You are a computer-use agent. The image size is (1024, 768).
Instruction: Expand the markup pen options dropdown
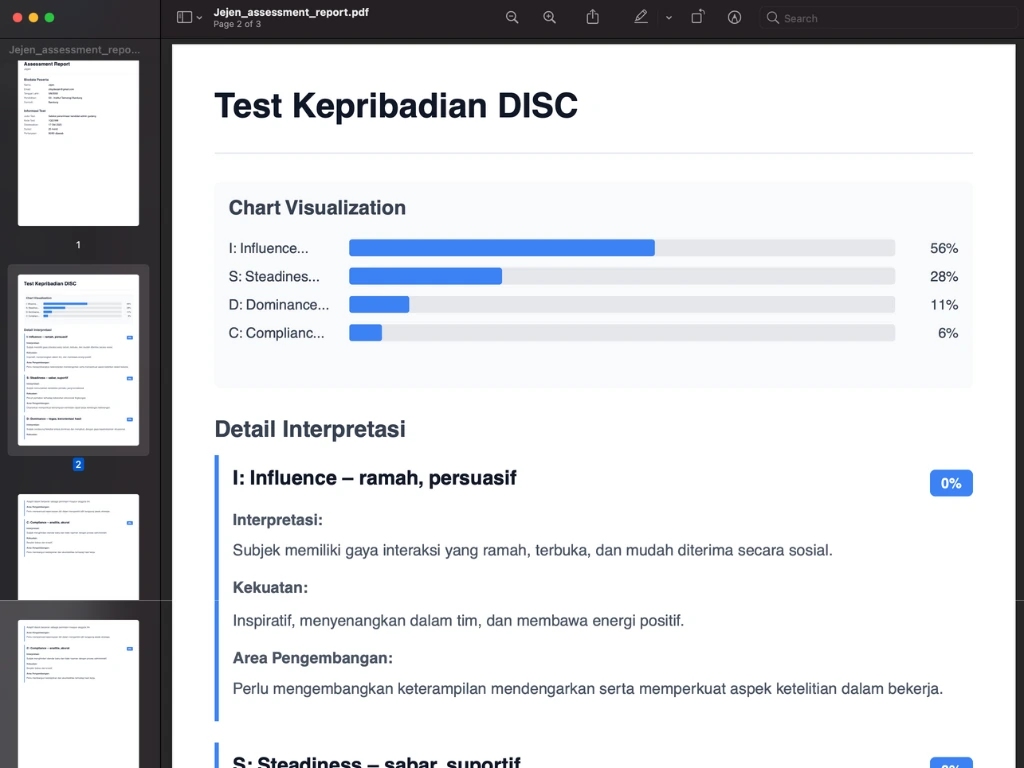coord(668,18)
